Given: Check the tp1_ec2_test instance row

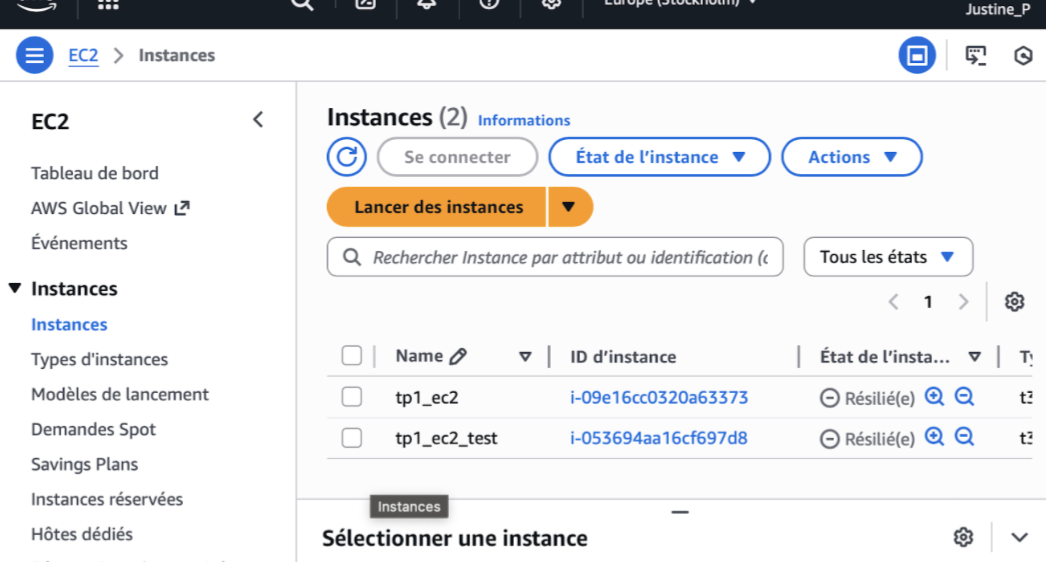Looking at the screenshot, I should pos(352,438).
